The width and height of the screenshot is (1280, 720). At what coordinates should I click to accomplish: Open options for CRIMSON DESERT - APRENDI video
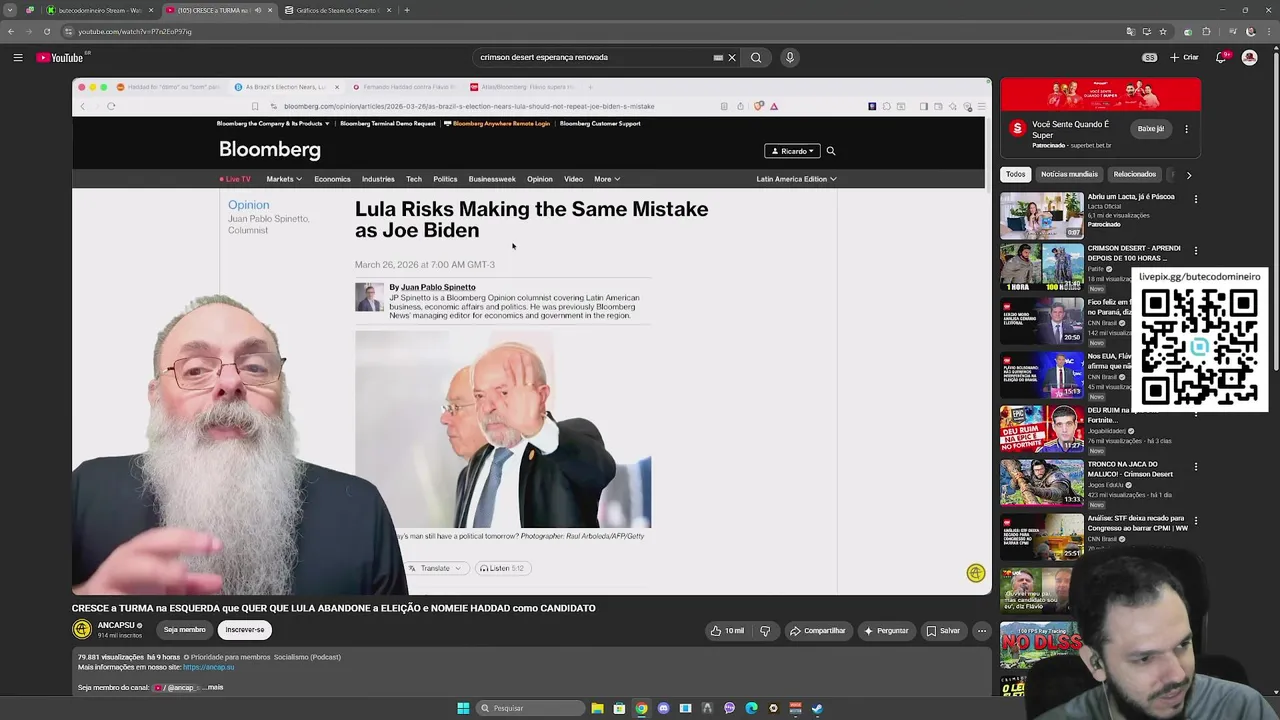[x=1195, y=251]
